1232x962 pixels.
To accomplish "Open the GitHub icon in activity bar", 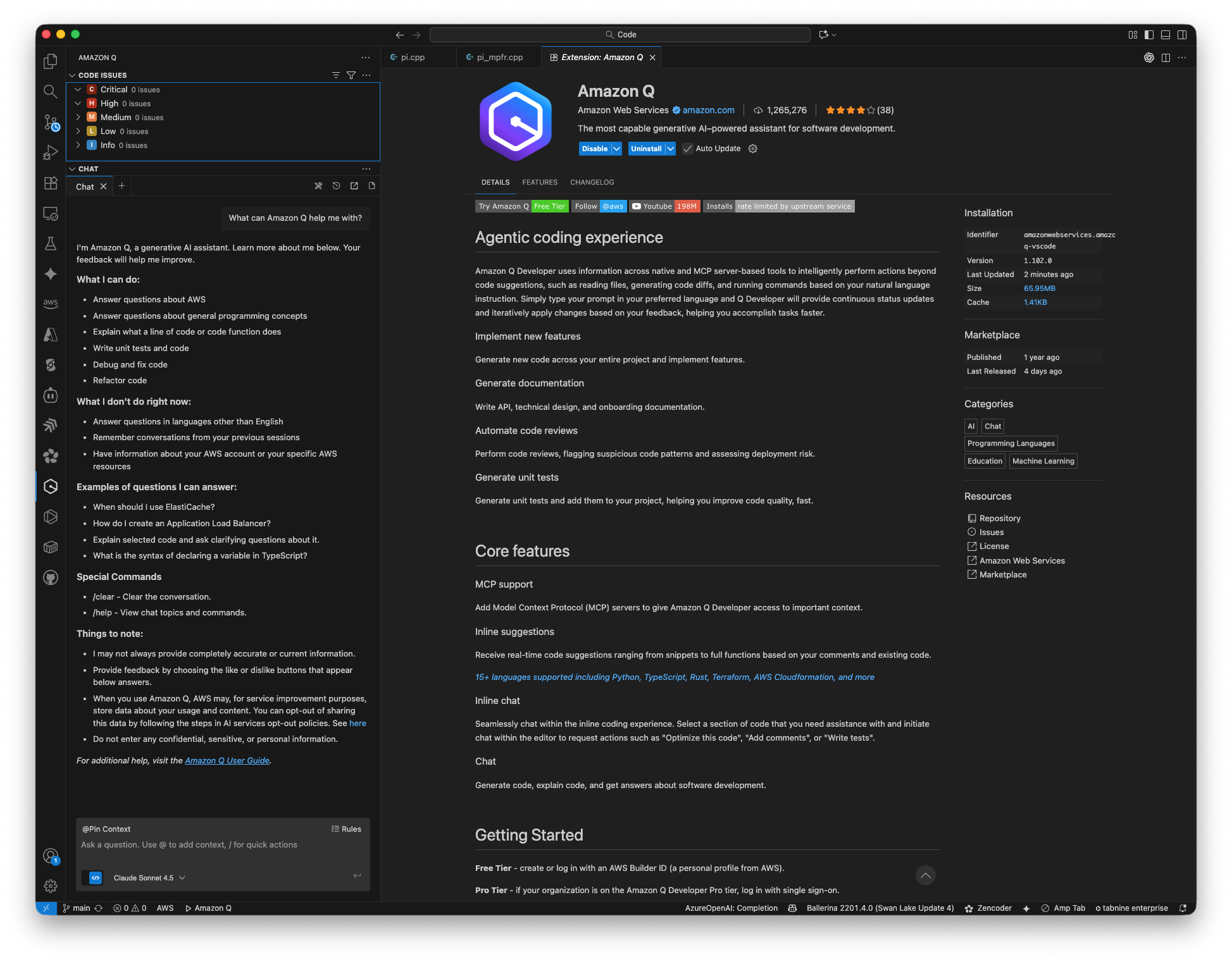I will [51, 577].
